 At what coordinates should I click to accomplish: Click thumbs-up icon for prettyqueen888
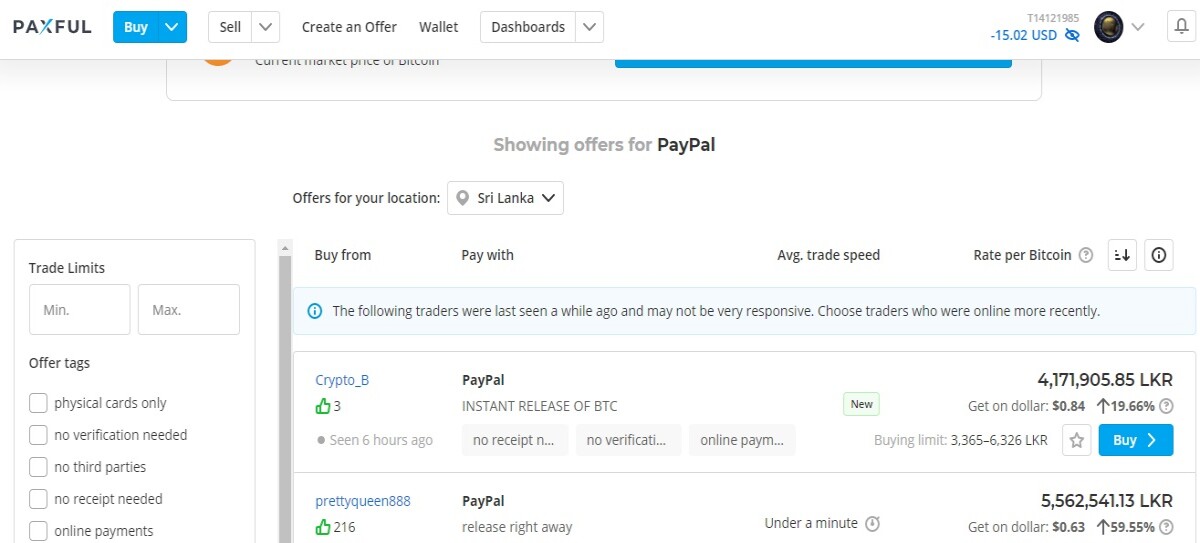(323, 526)
